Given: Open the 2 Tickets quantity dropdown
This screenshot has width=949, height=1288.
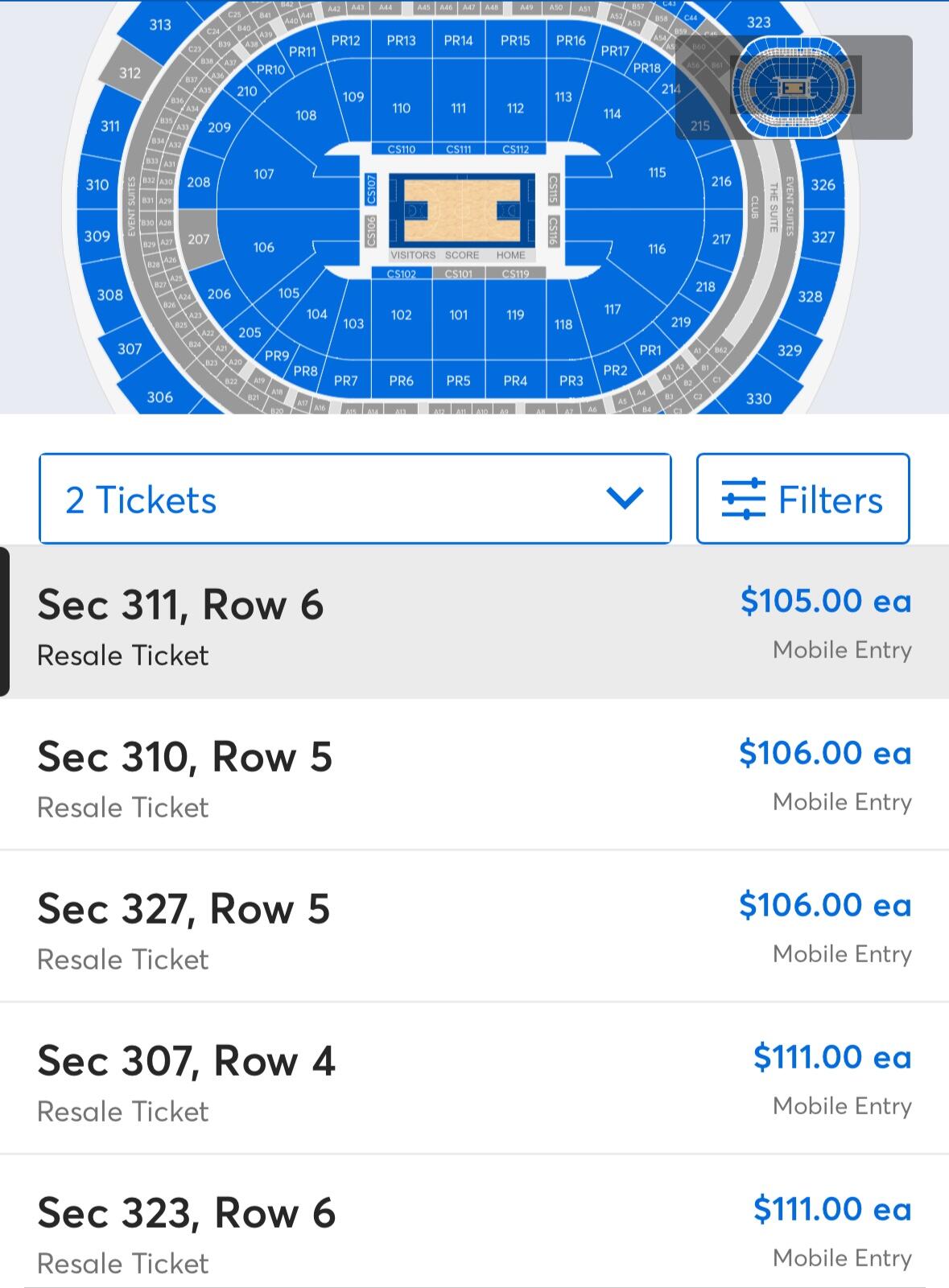Looking at the screenshot, I should [x=354, y=499].
